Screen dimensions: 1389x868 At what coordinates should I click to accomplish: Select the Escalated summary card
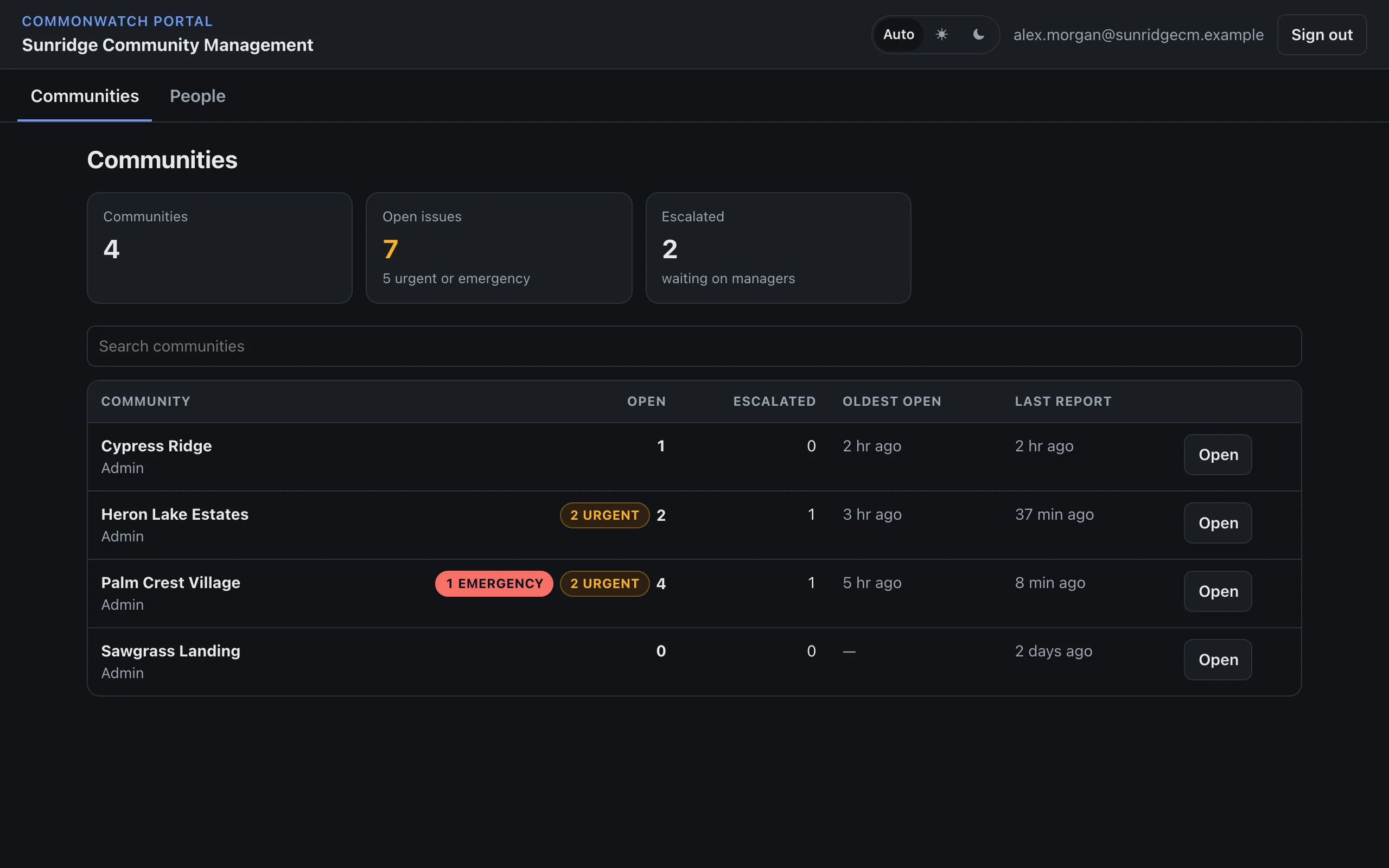778,248
